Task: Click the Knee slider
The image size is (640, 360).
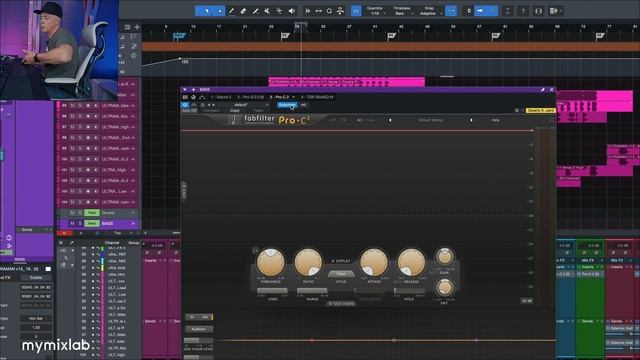Action: click(272, 291)
